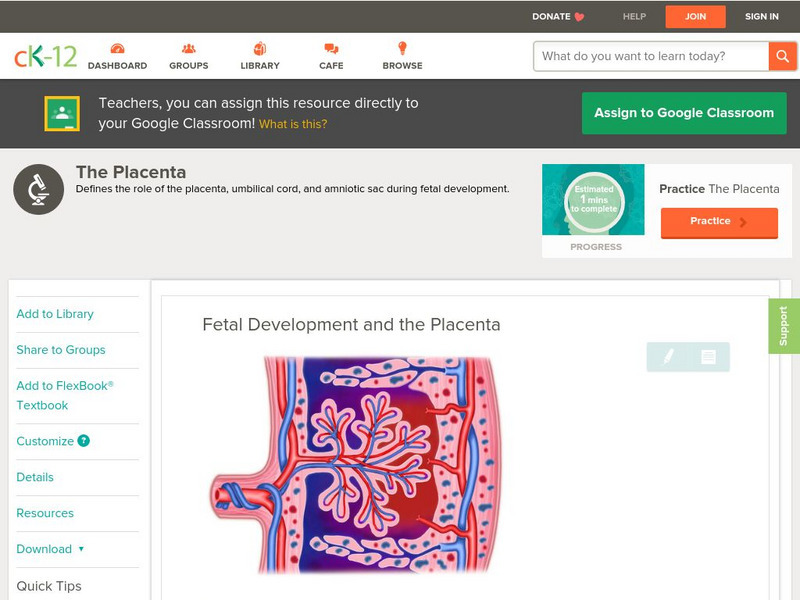Open the notes icon beside highlighter
The width and height of the screenshot is (800, 600).
tap(709, 357)
